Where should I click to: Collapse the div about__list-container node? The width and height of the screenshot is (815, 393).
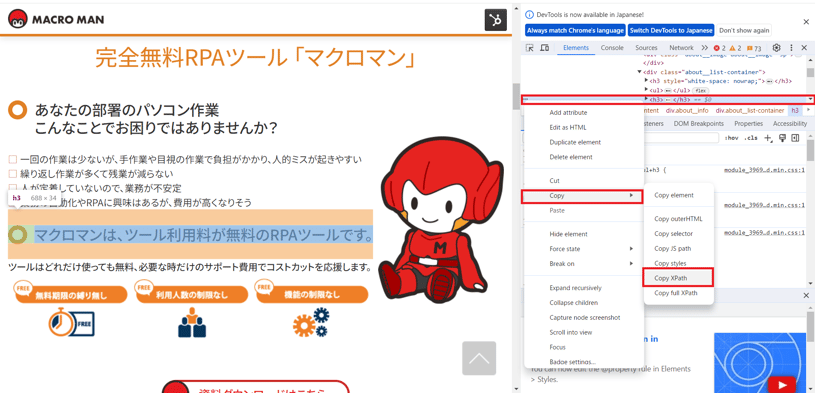click(640, 72)
